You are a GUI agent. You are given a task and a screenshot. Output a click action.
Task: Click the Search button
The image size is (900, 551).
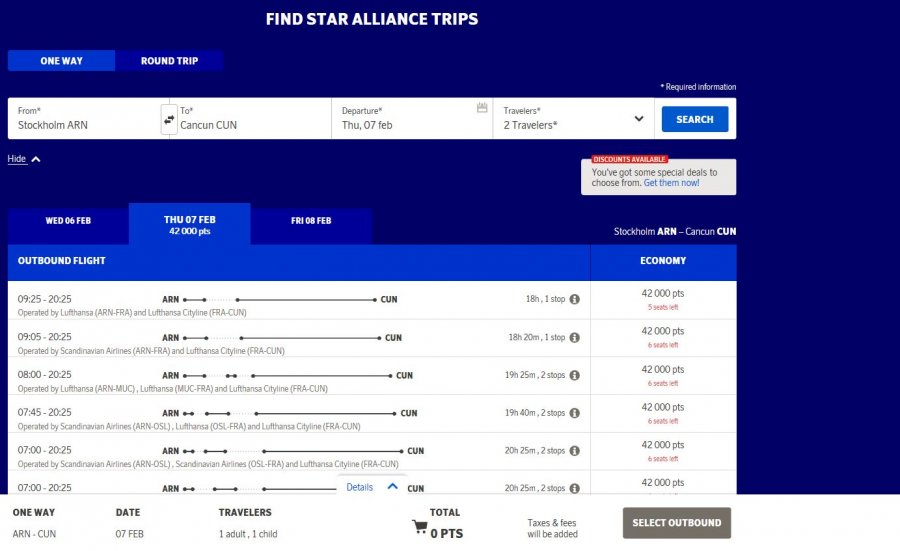pyautogui.click(x=694, y=119)
